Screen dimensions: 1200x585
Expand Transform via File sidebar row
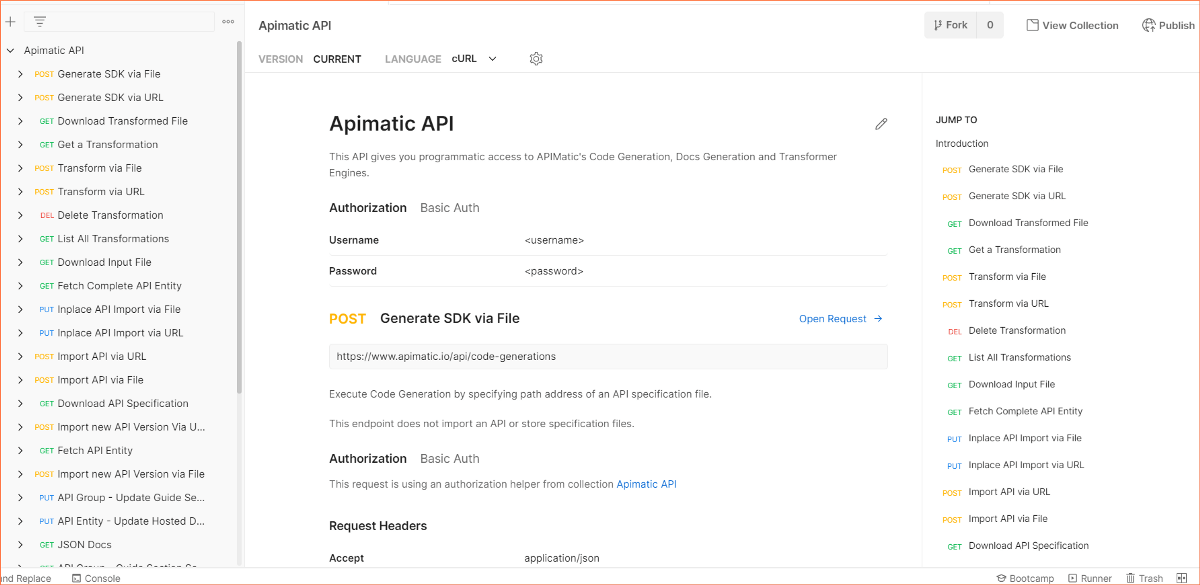[x=20, y=168]
